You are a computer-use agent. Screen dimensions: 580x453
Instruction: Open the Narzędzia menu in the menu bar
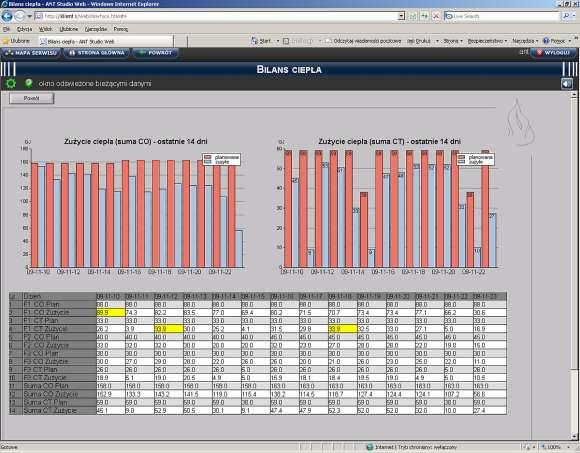click(x=96, y=29)
